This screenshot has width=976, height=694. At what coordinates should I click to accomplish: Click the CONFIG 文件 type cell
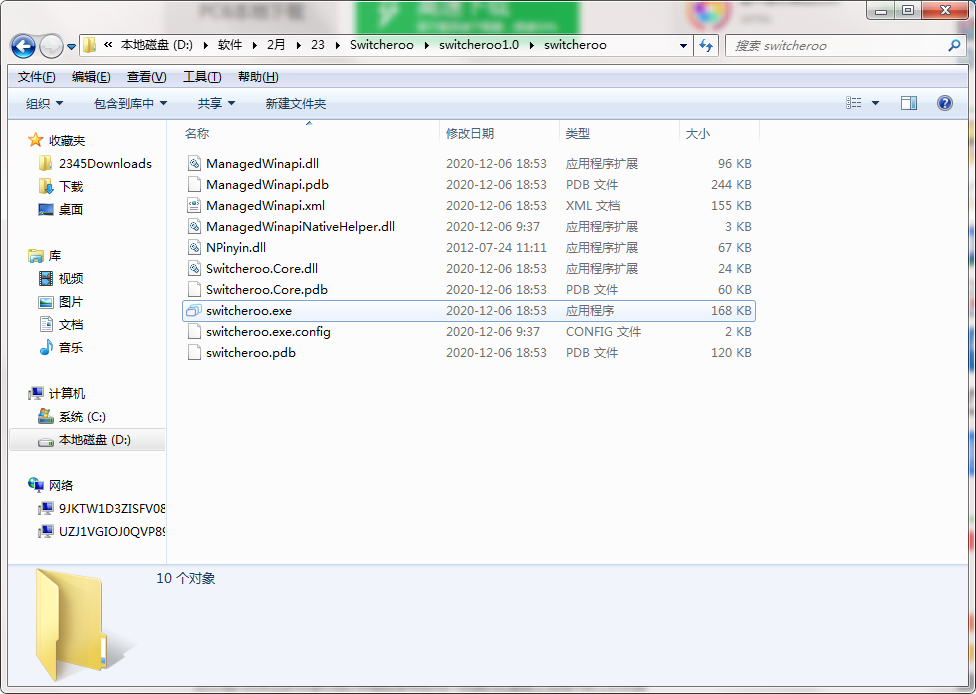pos(603,331)
